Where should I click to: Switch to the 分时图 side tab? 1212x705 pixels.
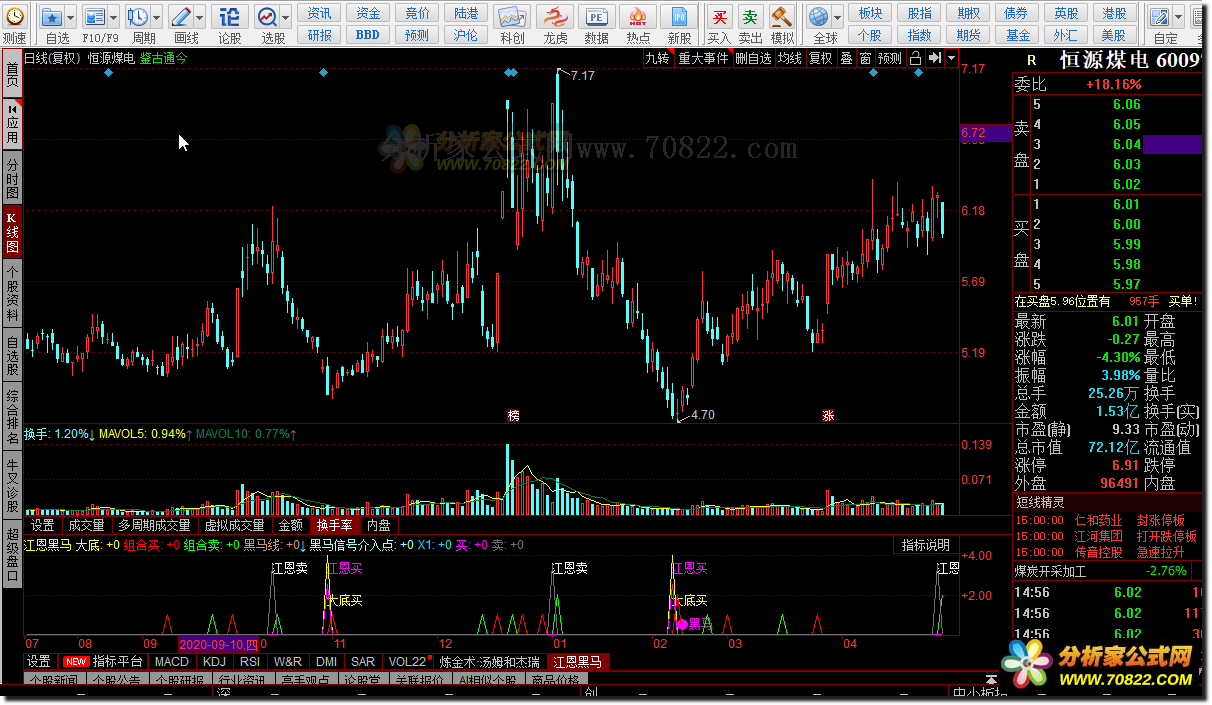coord(12,178)
